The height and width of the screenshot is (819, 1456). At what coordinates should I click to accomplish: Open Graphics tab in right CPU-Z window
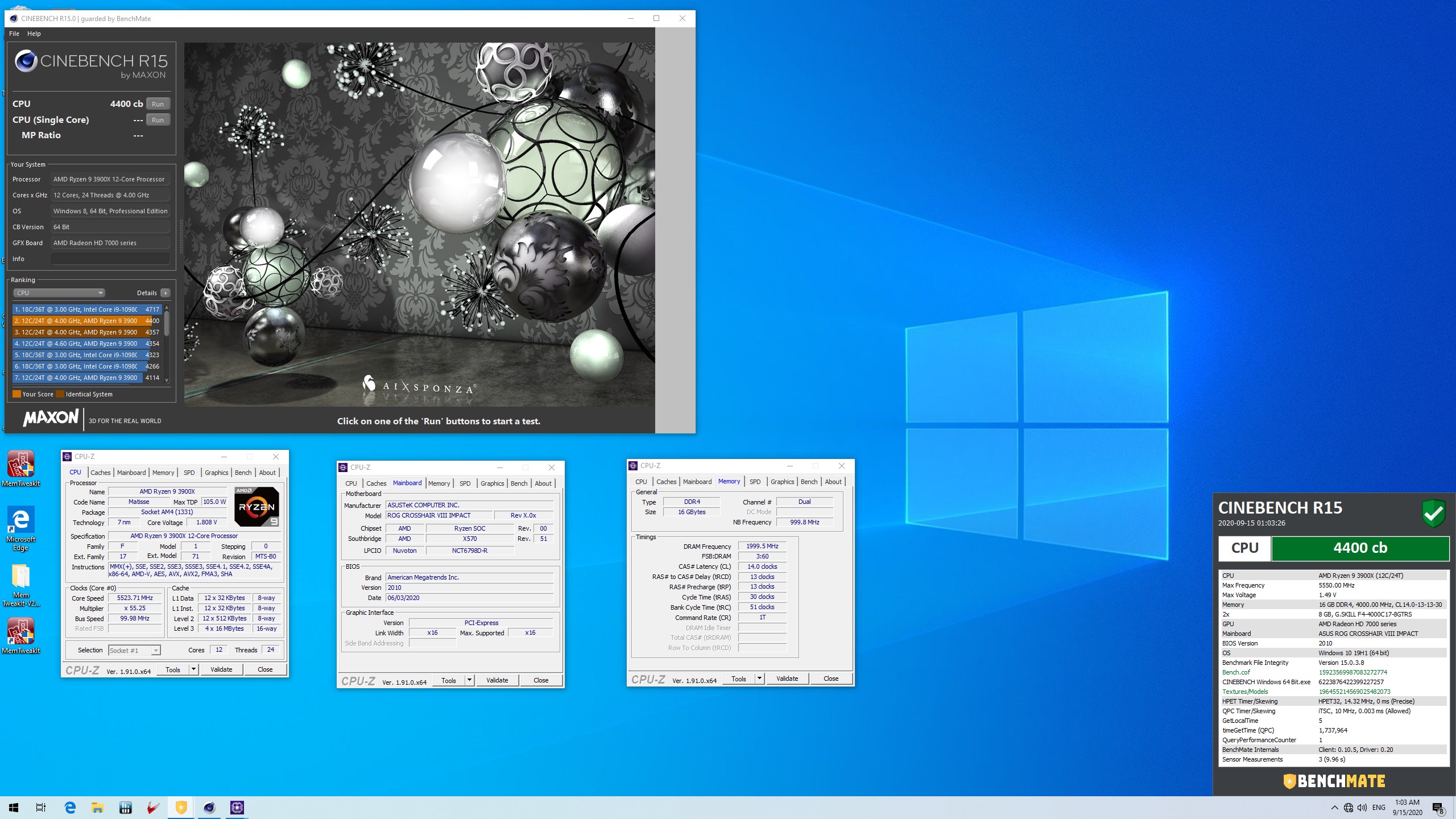point(782,482)
